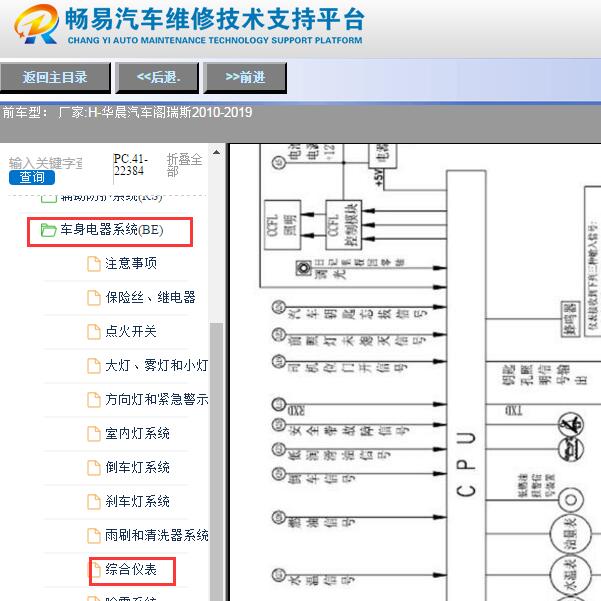Click the 厂家:H-华晨汽车阁瑞斯2010-2019 vehicle model text
This screenshot has width=601, height=601.
(x=155, y=113)
